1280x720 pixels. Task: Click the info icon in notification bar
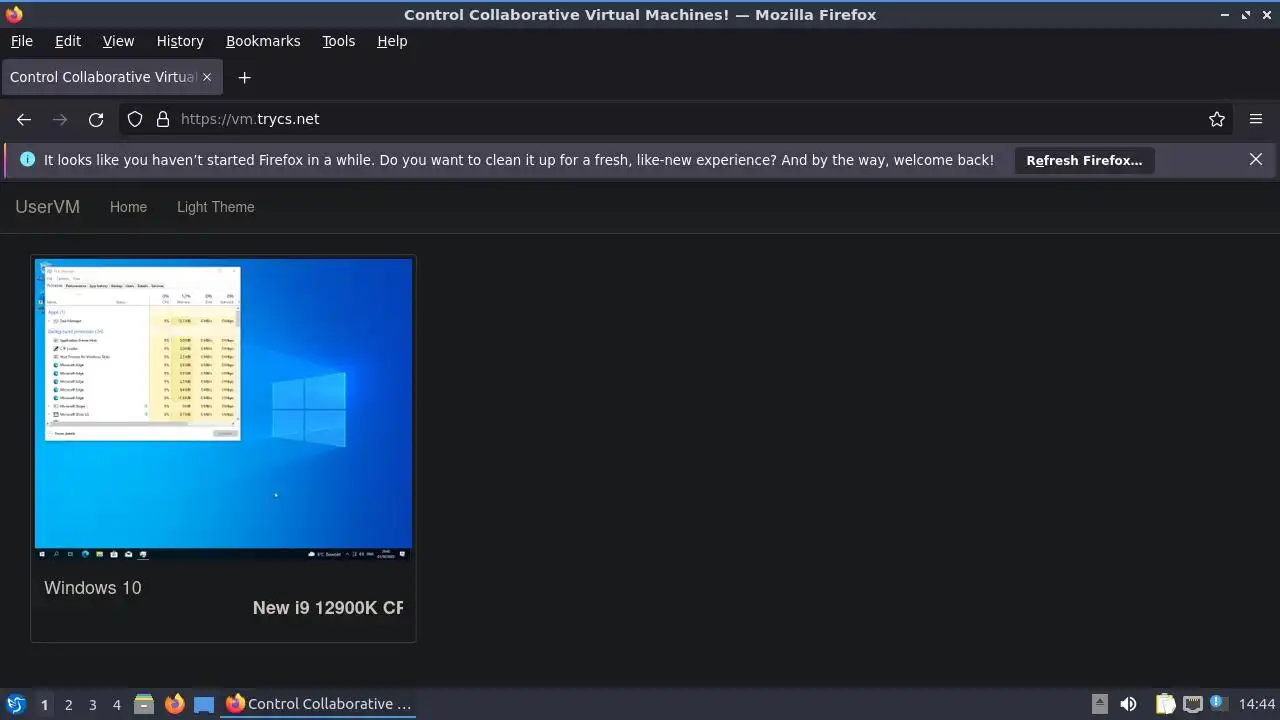click(27, 159)
